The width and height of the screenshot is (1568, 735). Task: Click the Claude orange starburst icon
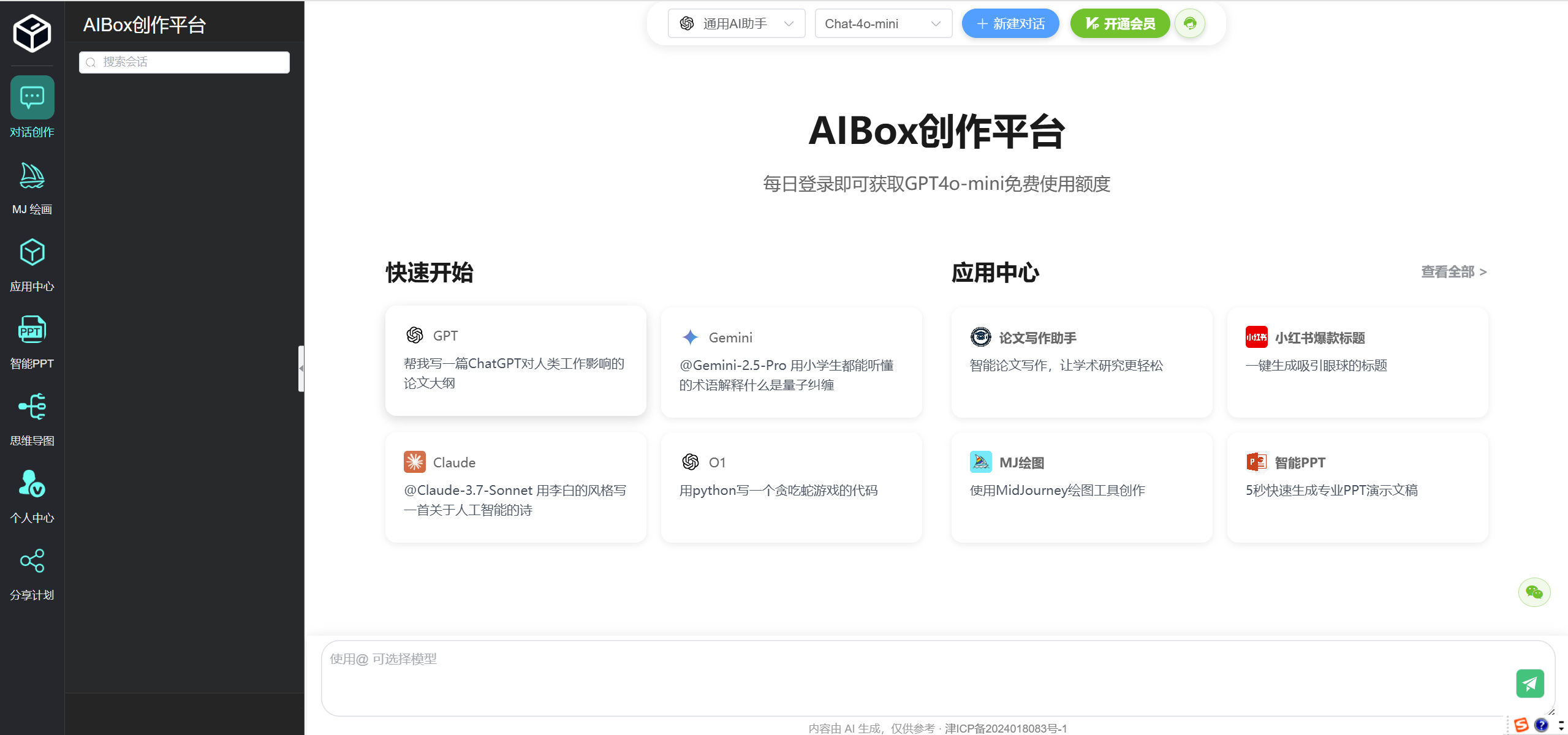click(415, 462)
